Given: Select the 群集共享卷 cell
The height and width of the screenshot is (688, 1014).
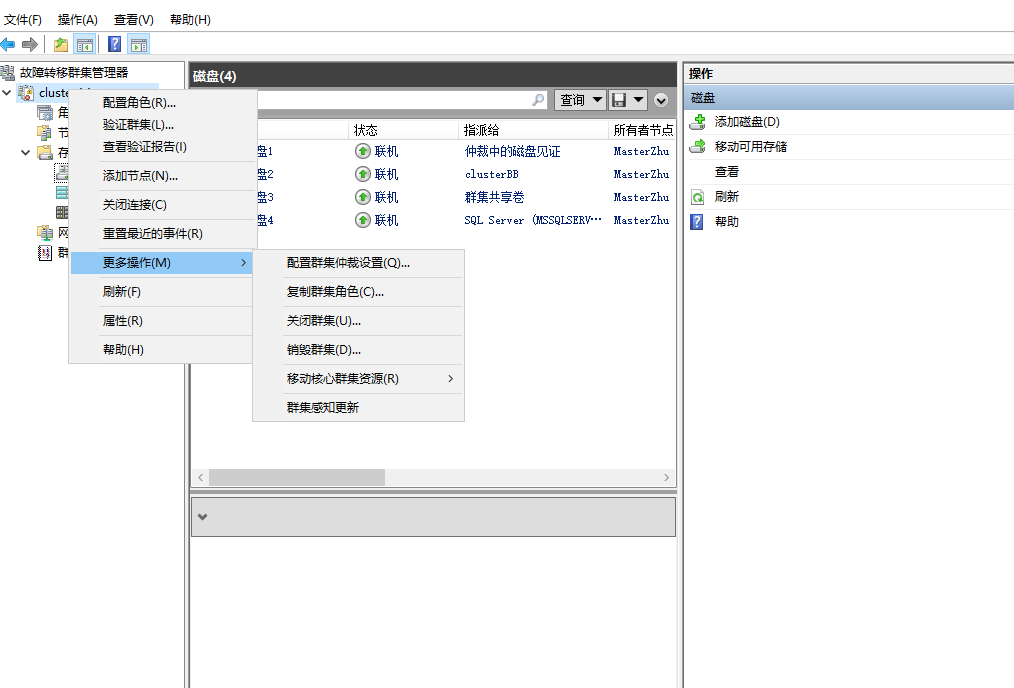Looking at the screenshot, I should [494, 197].
